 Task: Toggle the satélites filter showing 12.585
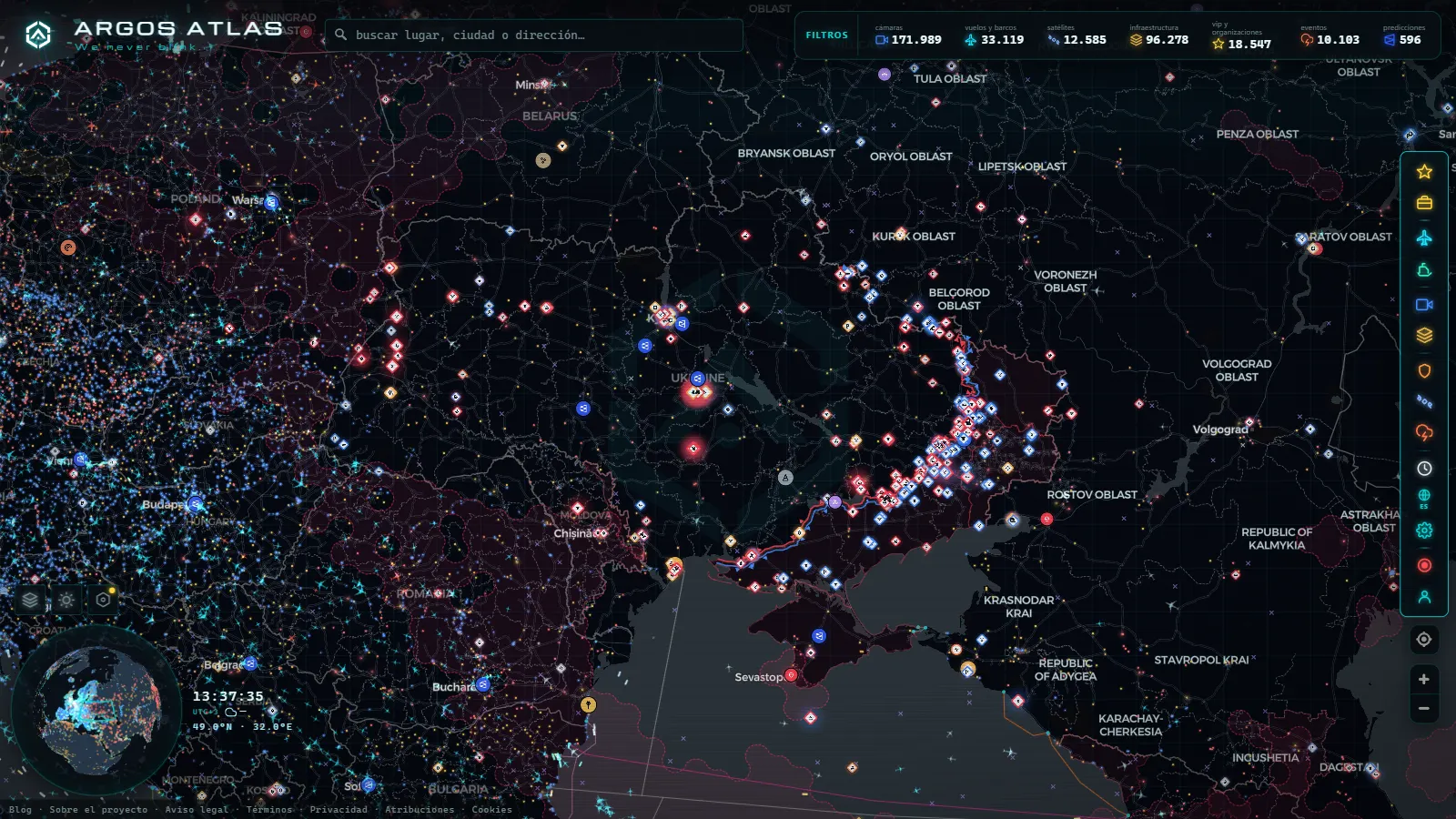pyautogui.click(x=1077, y=35)
